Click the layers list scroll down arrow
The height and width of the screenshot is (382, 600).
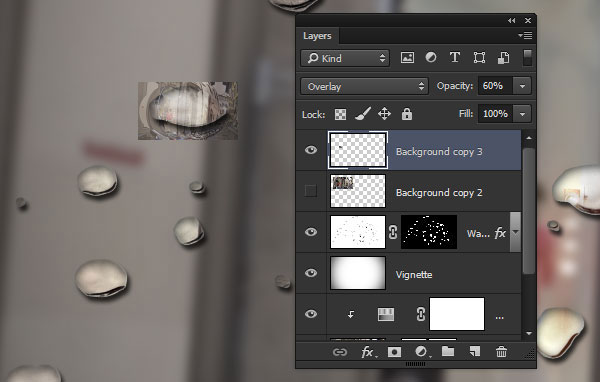click(529, 333)
